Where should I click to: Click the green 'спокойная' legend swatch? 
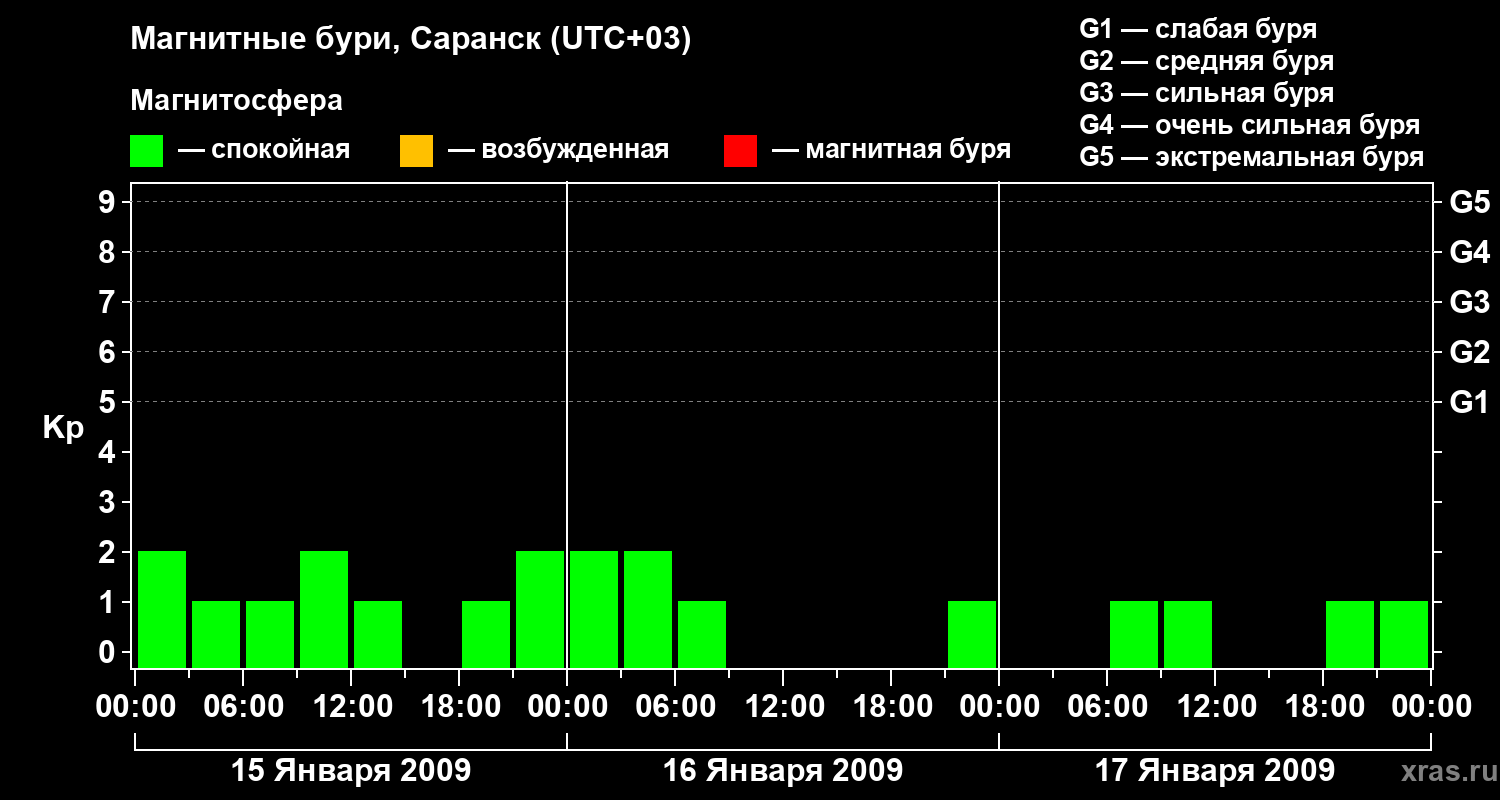click(x=147, y=151)
